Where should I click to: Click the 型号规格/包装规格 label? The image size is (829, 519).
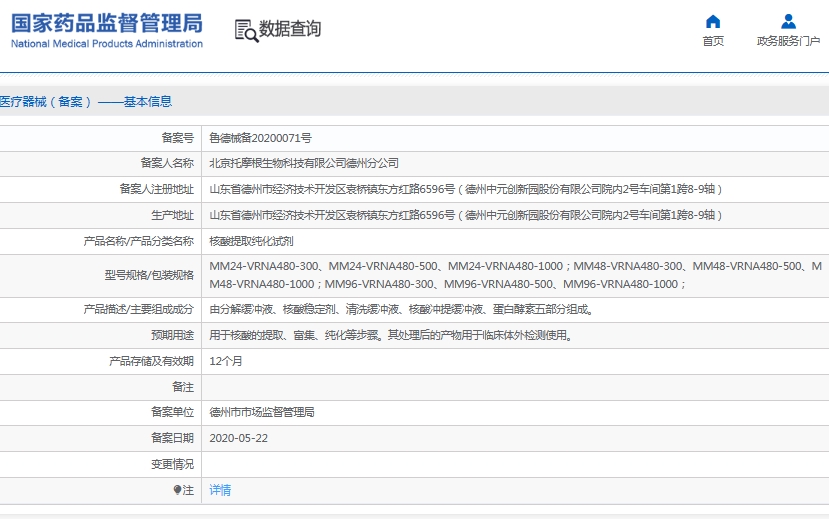click(x=149, y=275)
